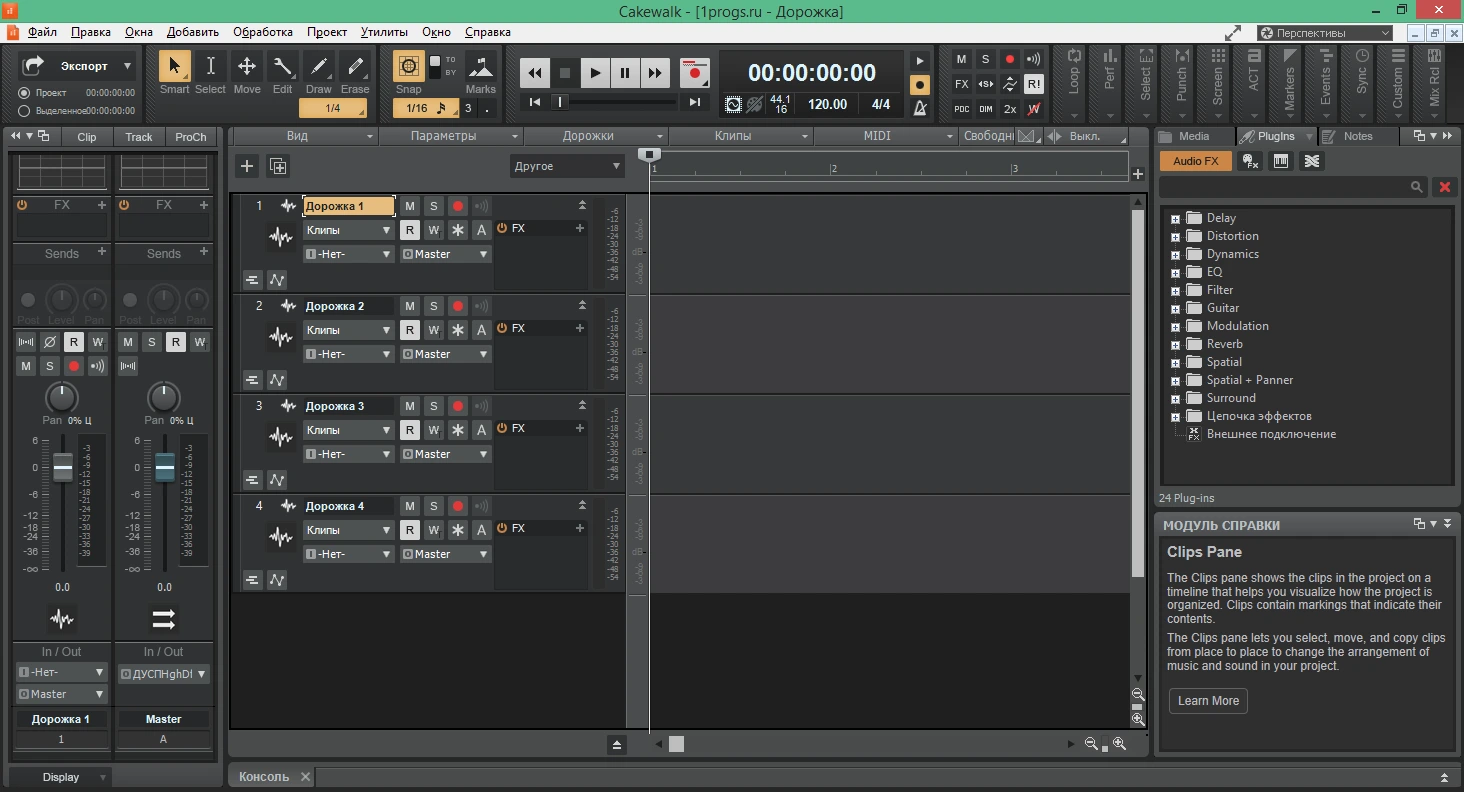Open the 1/4 draw resolution dropdown
Viewport: 1464px width, 792px height.
coord(333,108)
